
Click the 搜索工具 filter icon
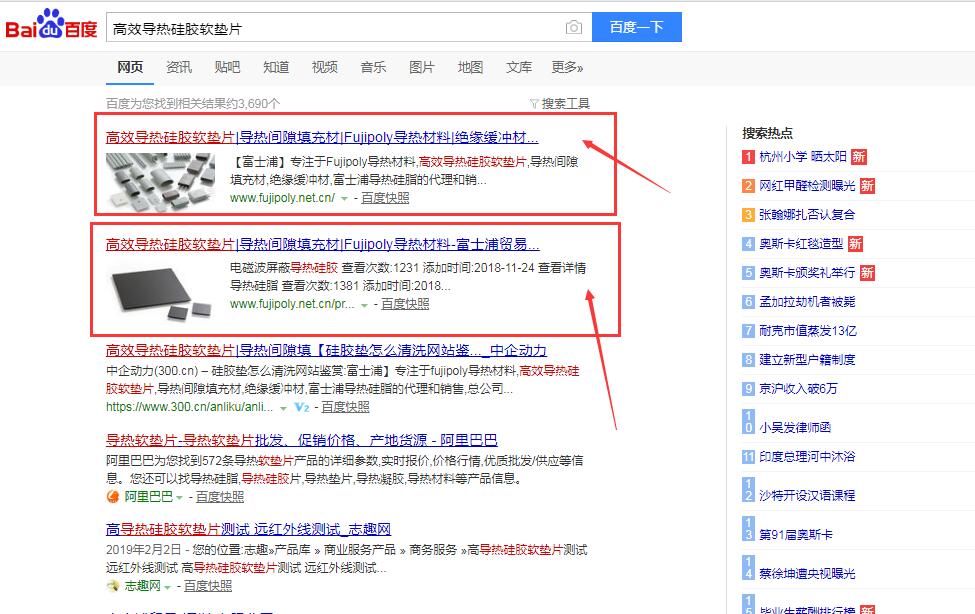(x=535, y=103)
